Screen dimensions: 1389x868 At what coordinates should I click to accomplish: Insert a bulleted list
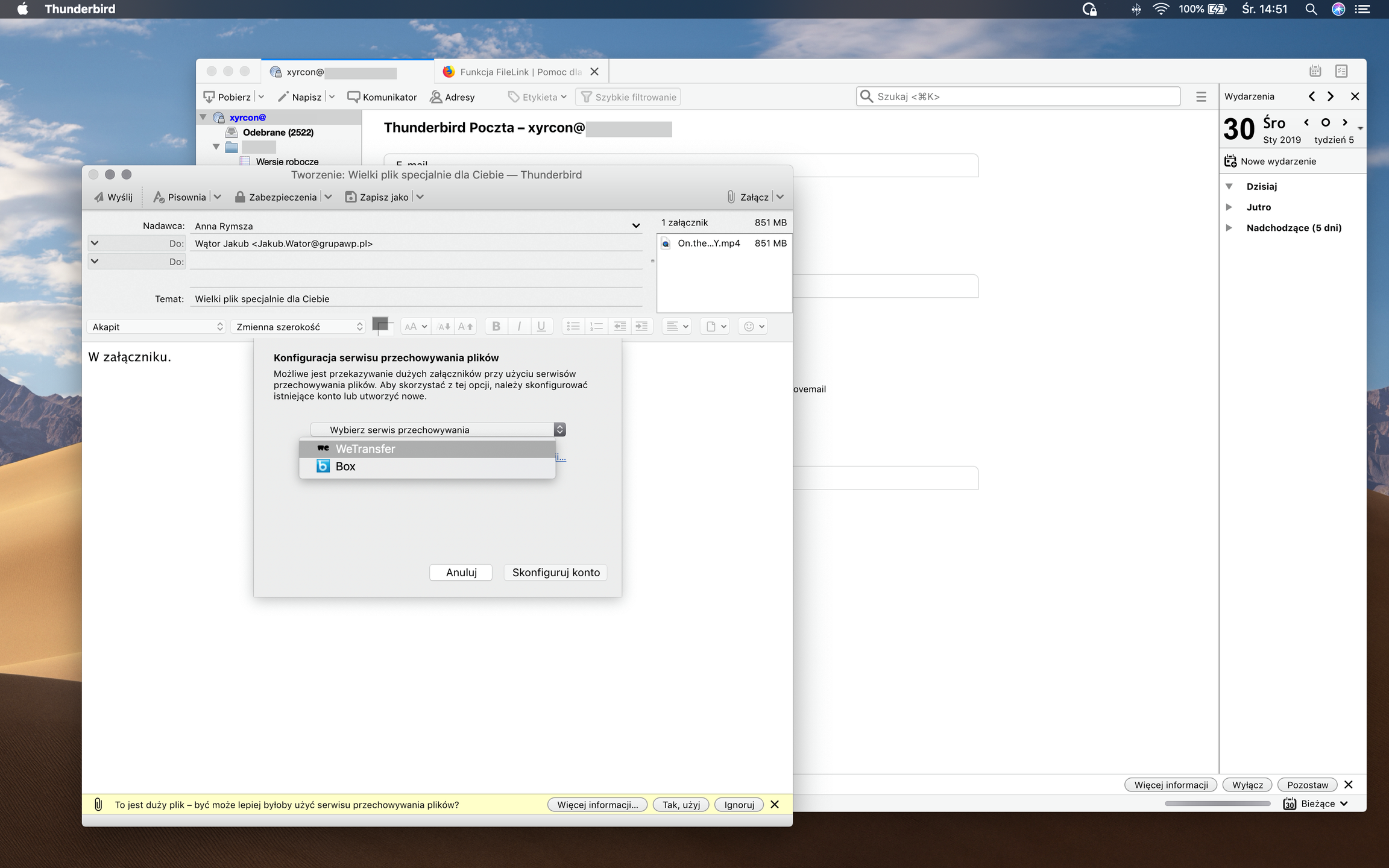(x=573, y=326)
